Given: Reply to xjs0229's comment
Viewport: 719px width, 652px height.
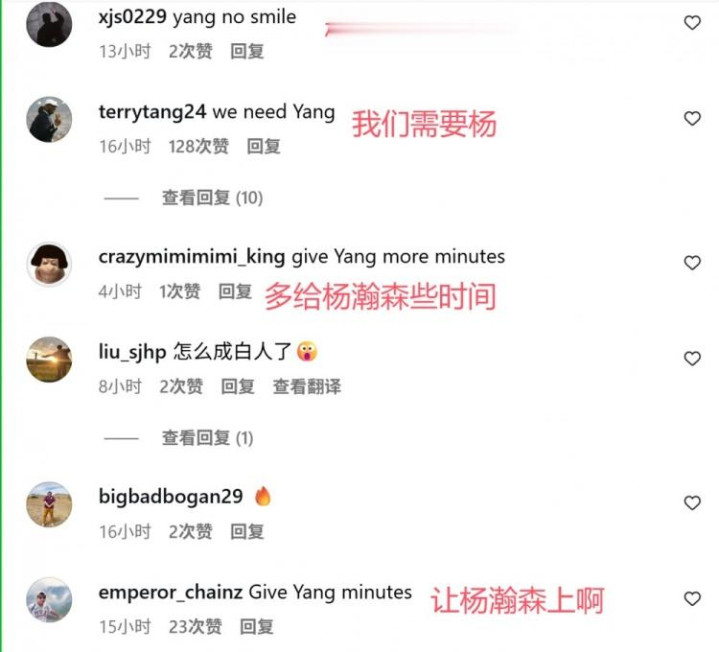Looking at the screenshot, I should [x=247, y=51].
